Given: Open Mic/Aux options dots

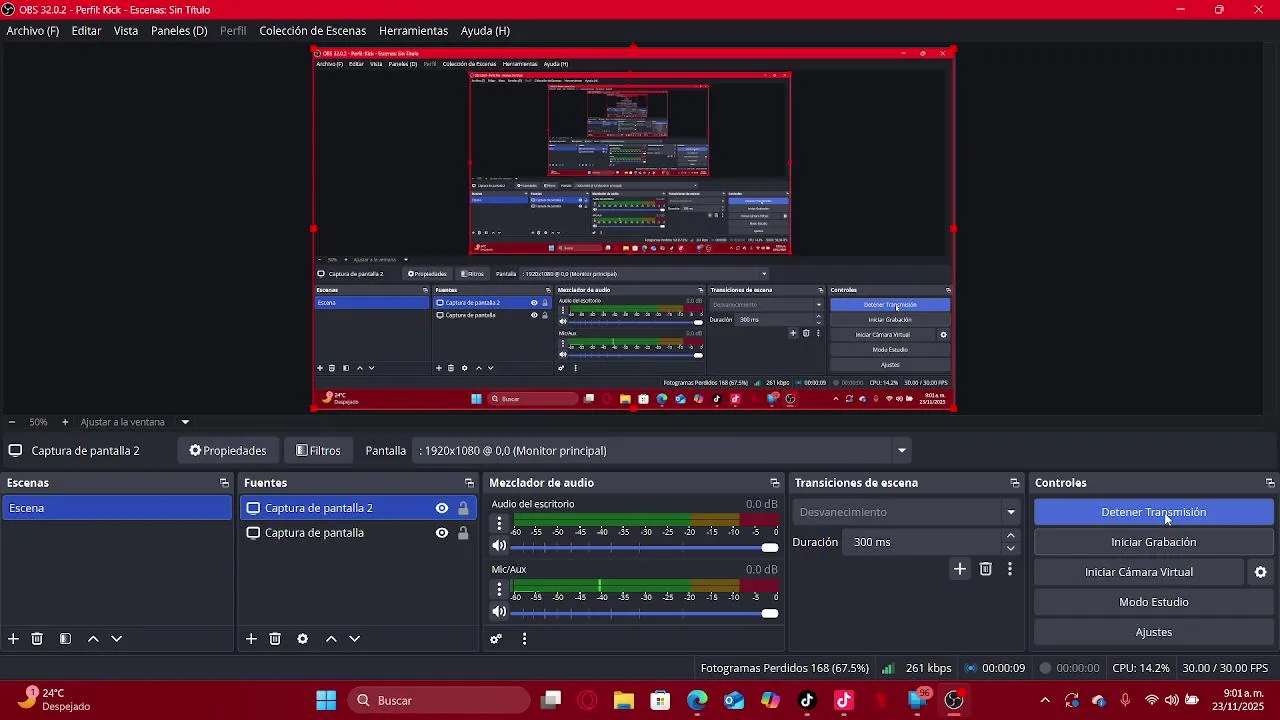Looking at the screenshot, I should [499, 589].
